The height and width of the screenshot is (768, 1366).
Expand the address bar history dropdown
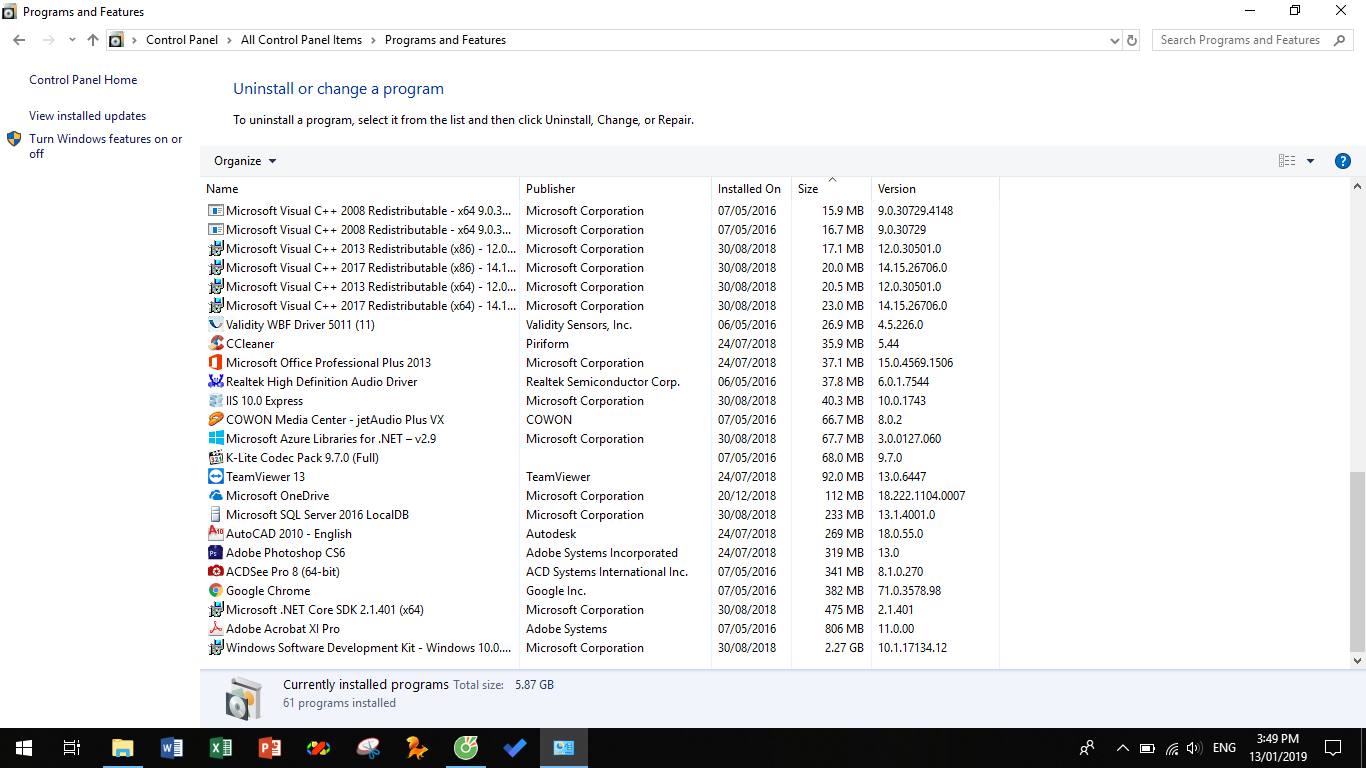point(1115,40)
